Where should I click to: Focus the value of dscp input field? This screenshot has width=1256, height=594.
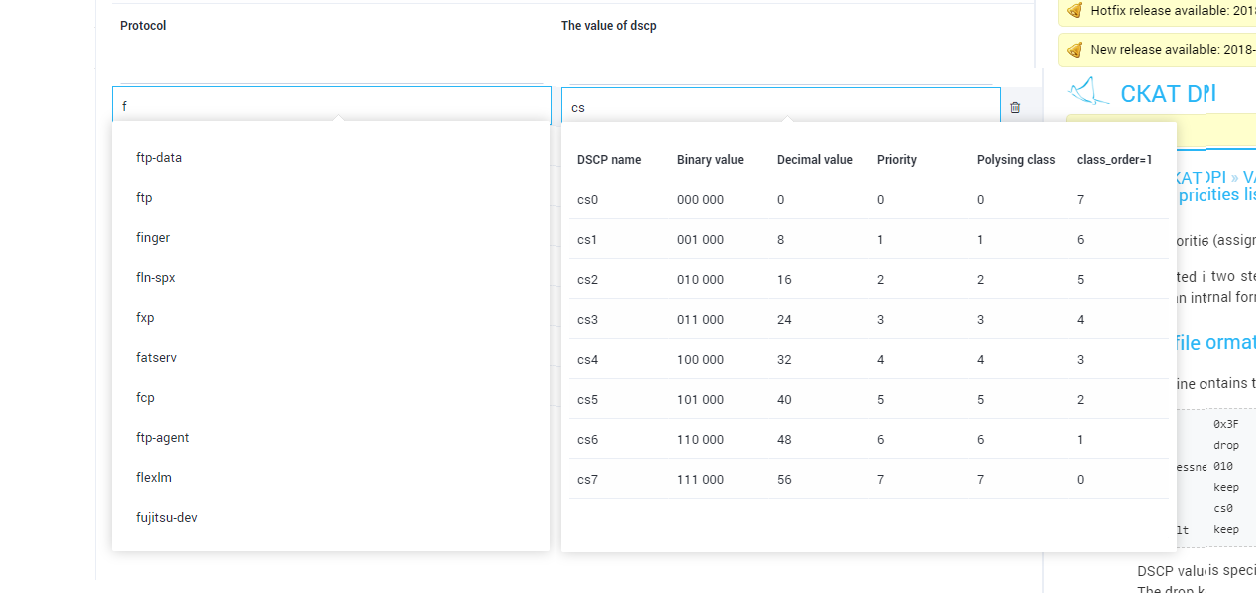click(x=780, y=106)
